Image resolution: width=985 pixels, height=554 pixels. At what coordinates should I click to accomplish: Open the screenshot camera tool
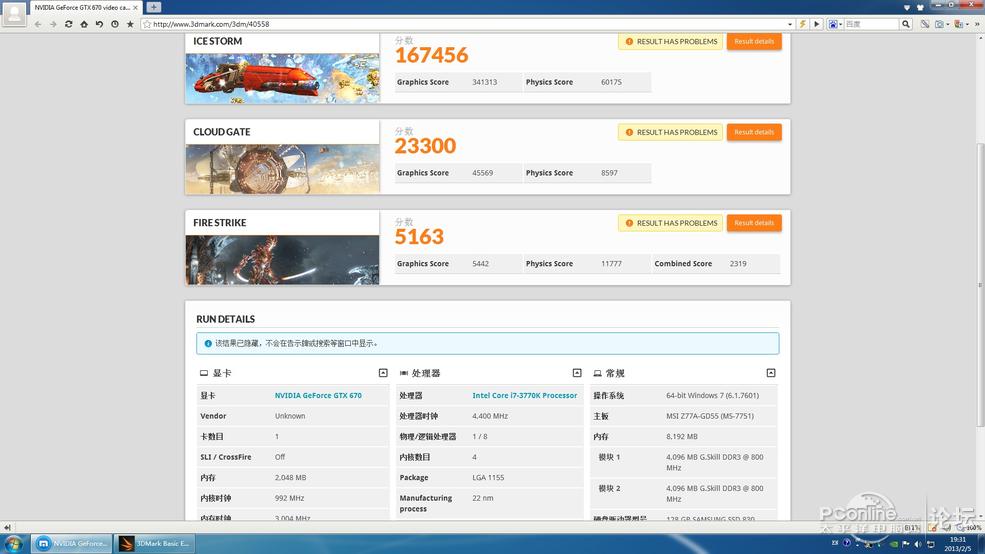tap(939, 24)
